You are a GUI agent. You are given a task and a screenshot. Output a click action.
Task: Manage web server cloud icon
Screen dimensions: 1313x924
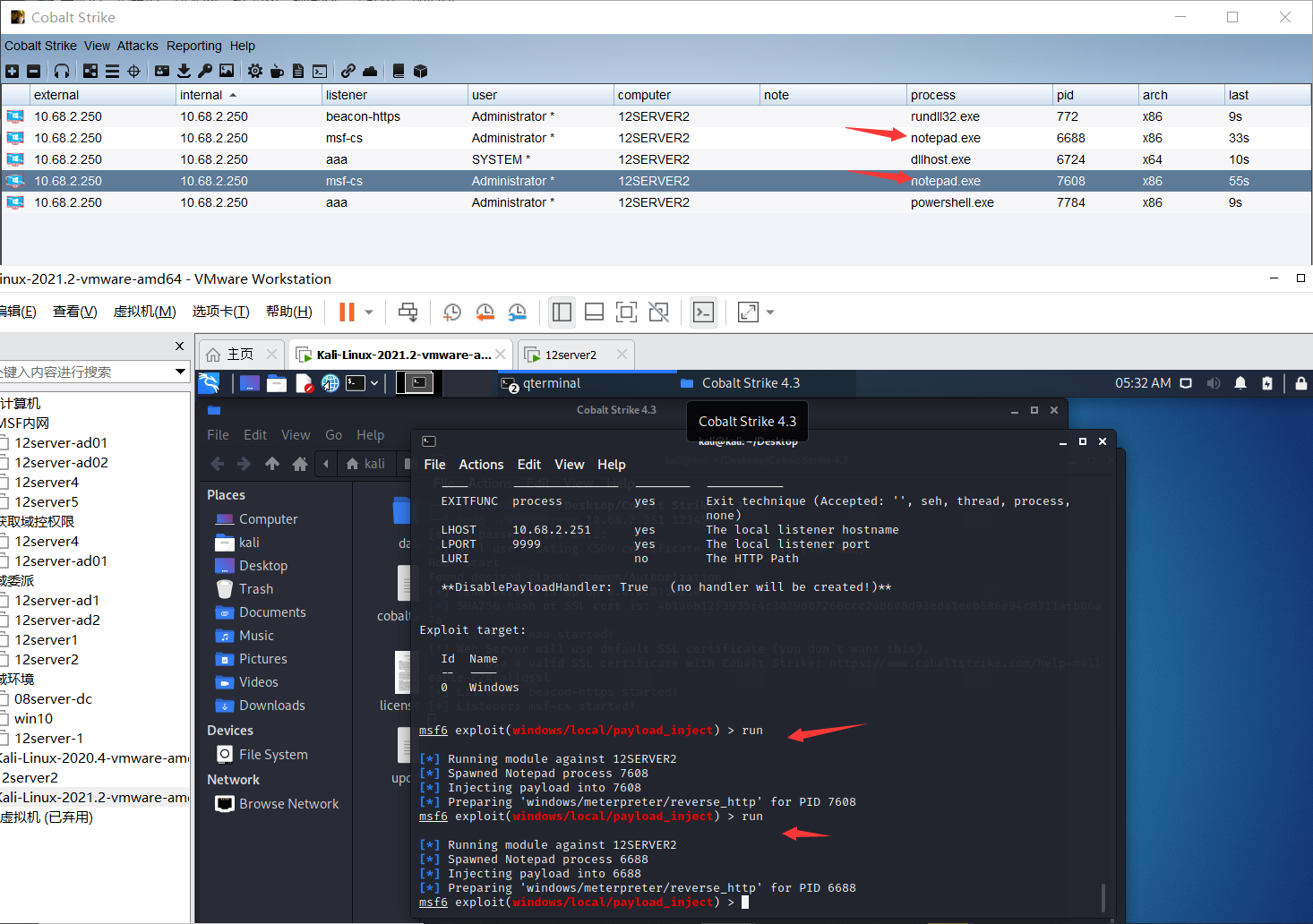pyautogui.click(x=370, y=71)
